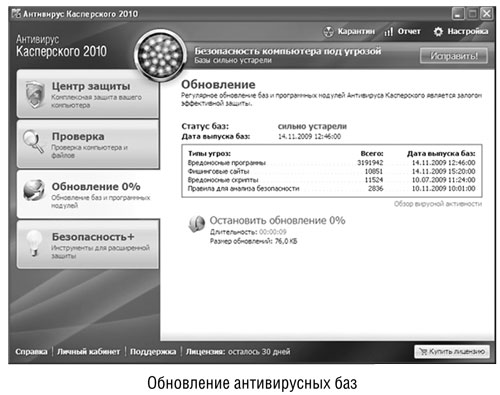Viewport: 500px width, 395px height.
Task: Click the Безопасность компьютера под угрозой heading
Action: click(x=288, y=51)
